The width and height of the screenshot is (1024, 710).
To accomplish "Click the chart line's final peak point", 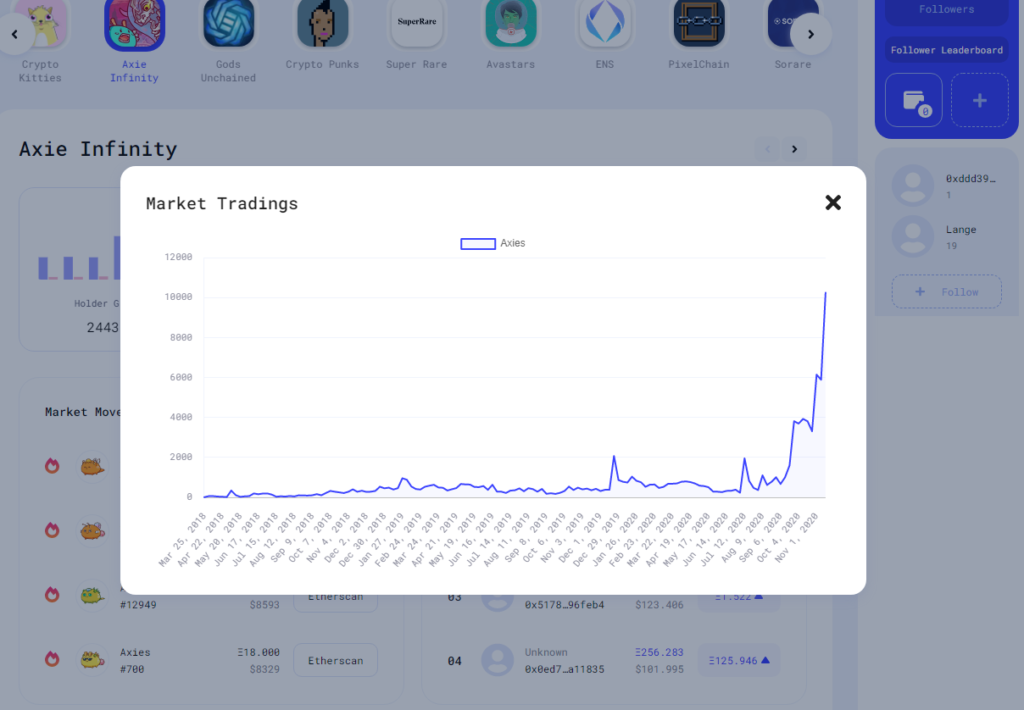I will point(825,293).
